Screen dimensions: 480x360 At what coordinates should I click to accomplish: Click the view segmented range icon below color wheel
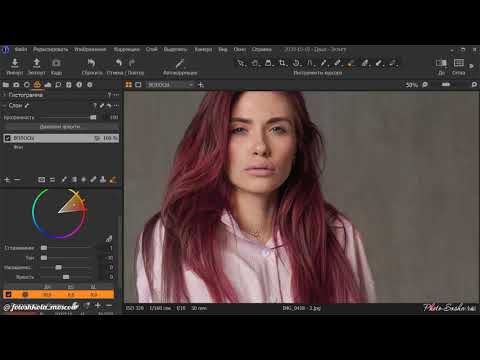(109, 239)
